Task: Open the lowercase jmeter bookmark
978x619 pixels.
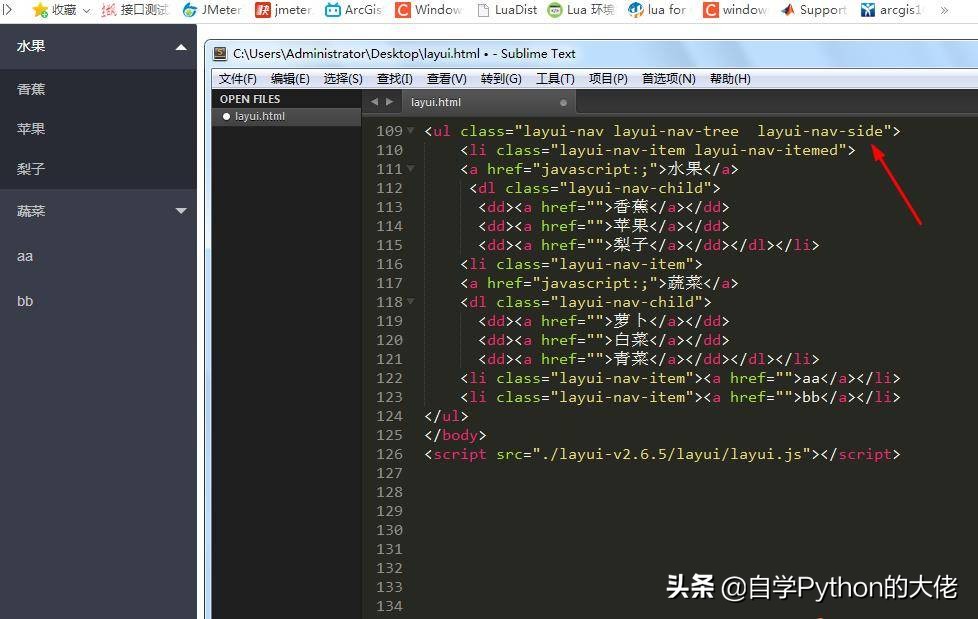Action: (x=283, y=9)
